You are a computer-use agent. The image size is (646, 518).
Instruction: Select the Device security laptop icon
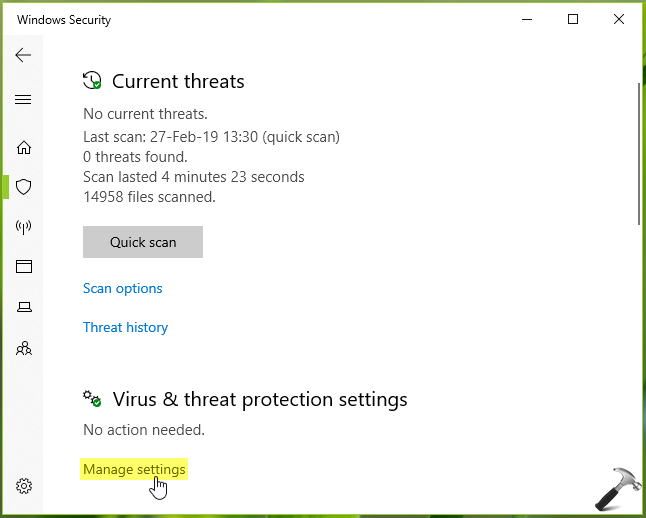[x=24, y=307]
